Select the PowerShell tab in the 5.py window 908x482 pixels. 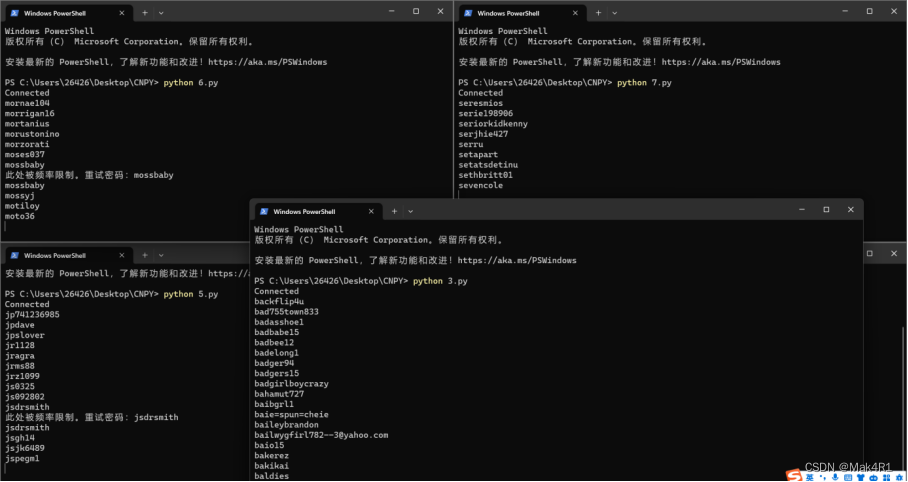pos(67,255)
